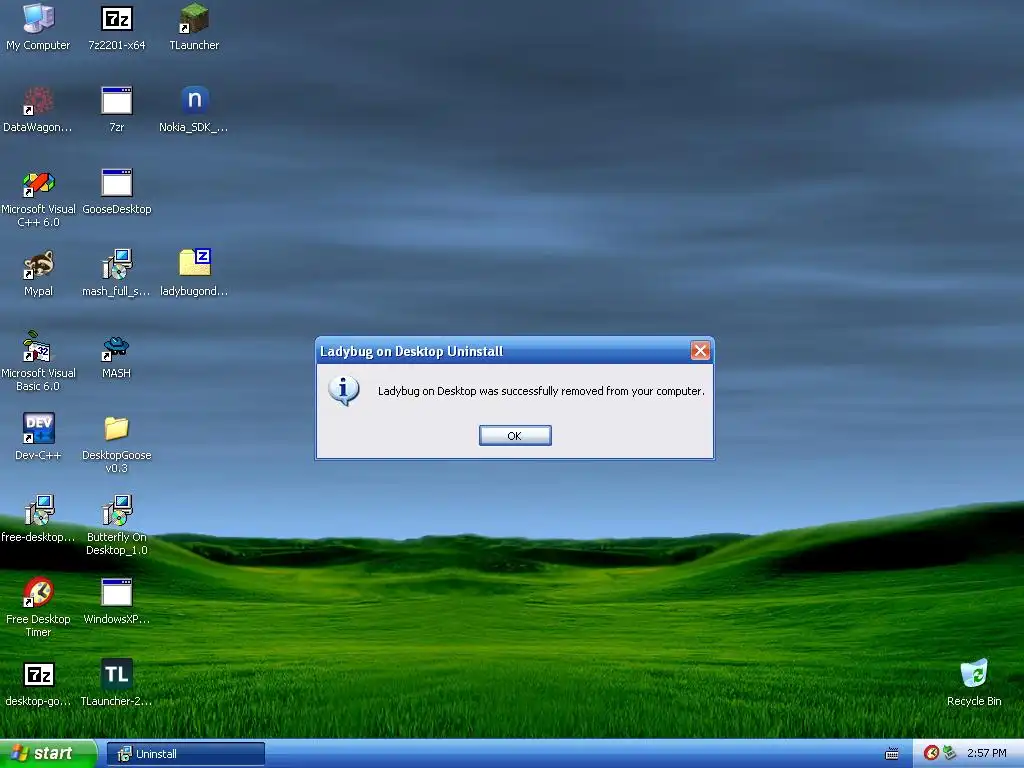Close the Ladybug on Desktop Uninstall dialog

click(700, 351)
